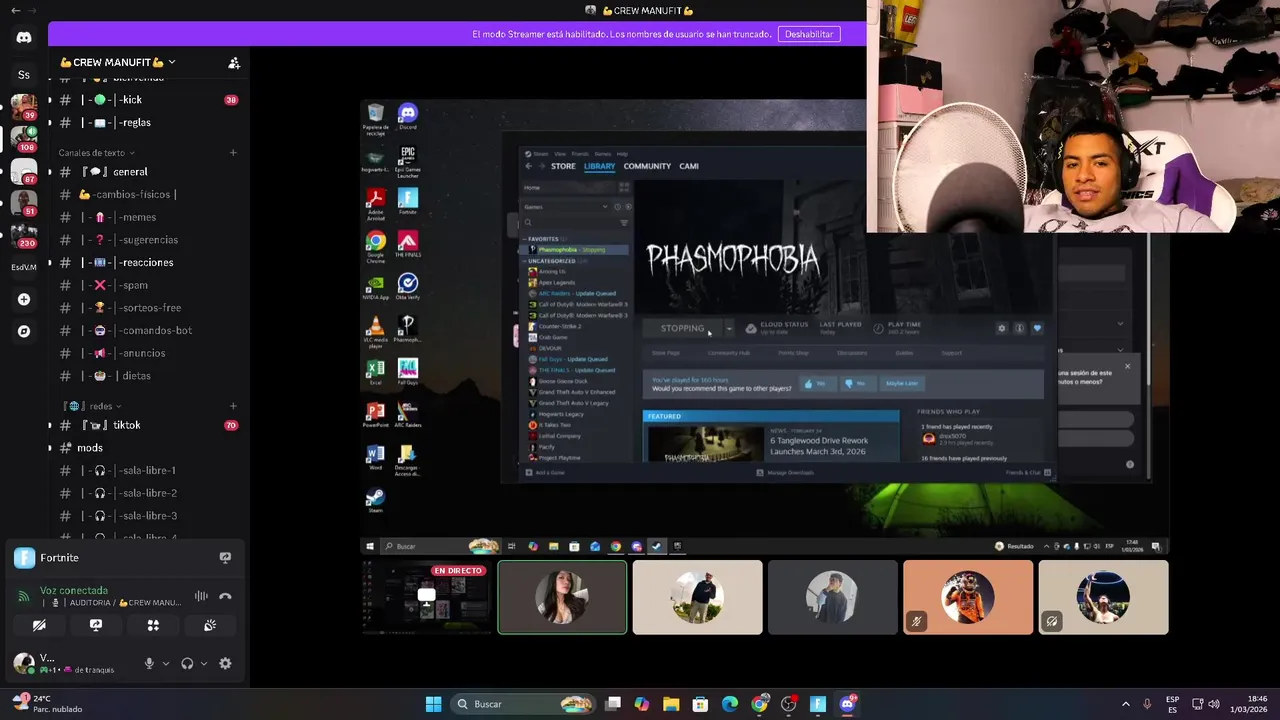Toggle microphone mute in user panel
Screen dimensions: 1280x720
tap(149, 663)
